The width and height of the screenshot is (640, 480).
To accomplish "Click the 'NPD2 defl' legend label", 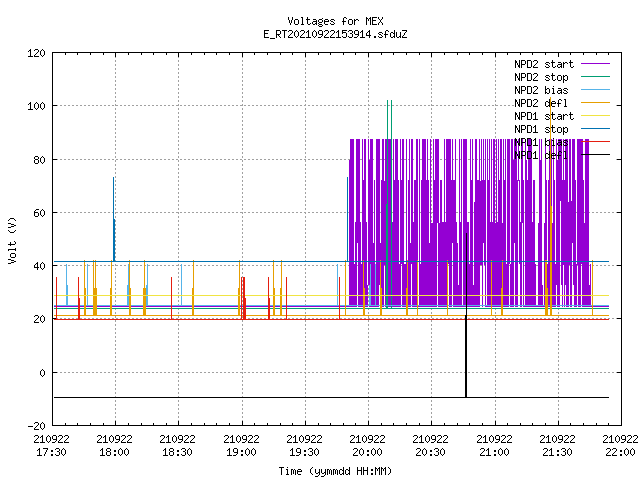I will pyautogui.click(x=541, y=103).
